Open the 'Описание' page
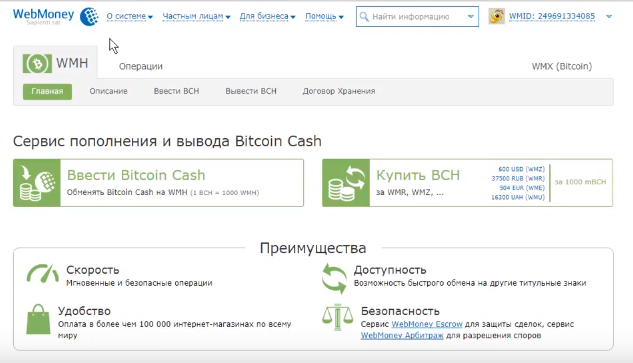Viewport: 633px width, 363px height. click(109, 91)
